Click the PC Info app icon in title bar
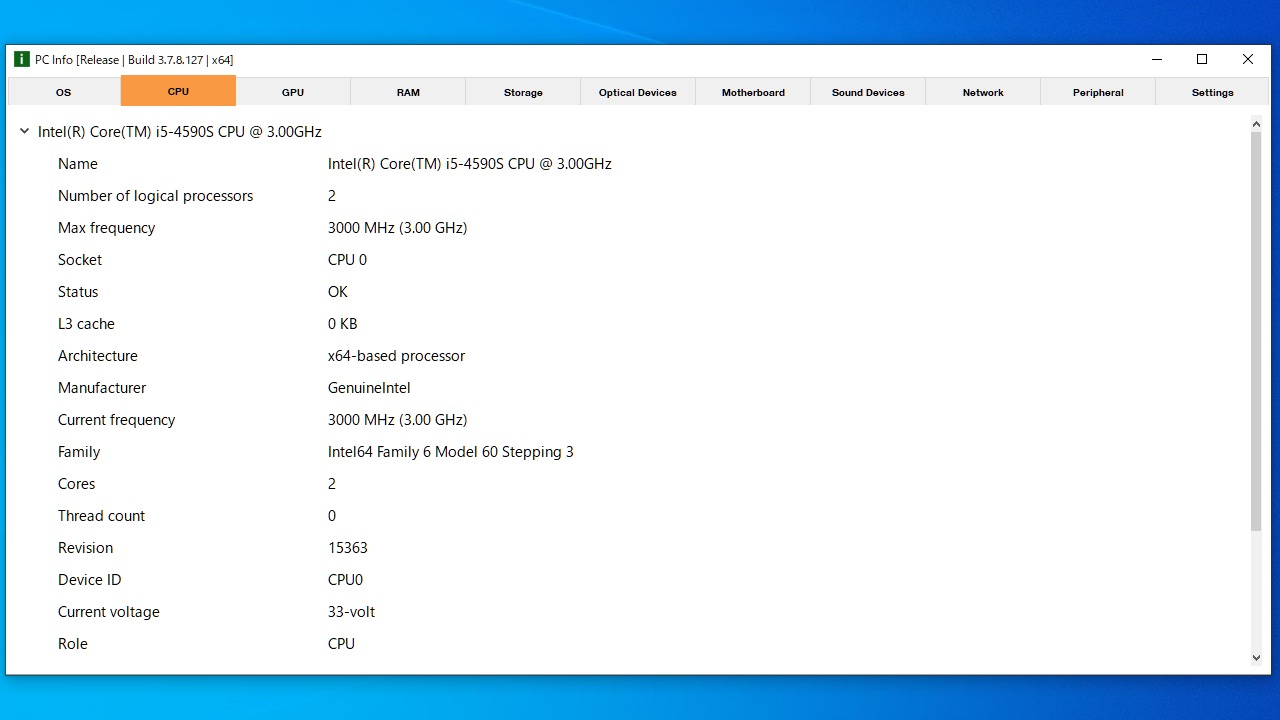1280x720 pixels. 22,59
